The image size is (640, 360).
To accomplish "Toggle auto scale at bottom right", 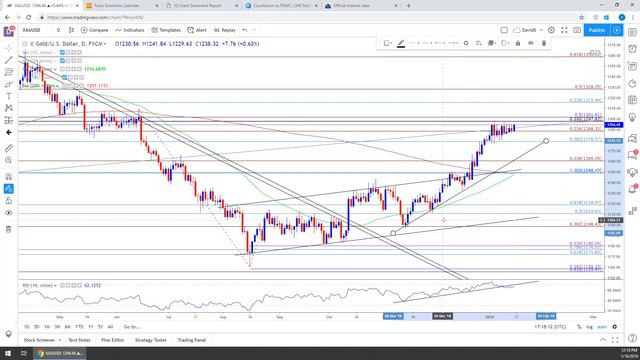I will [x=602, y=327].
